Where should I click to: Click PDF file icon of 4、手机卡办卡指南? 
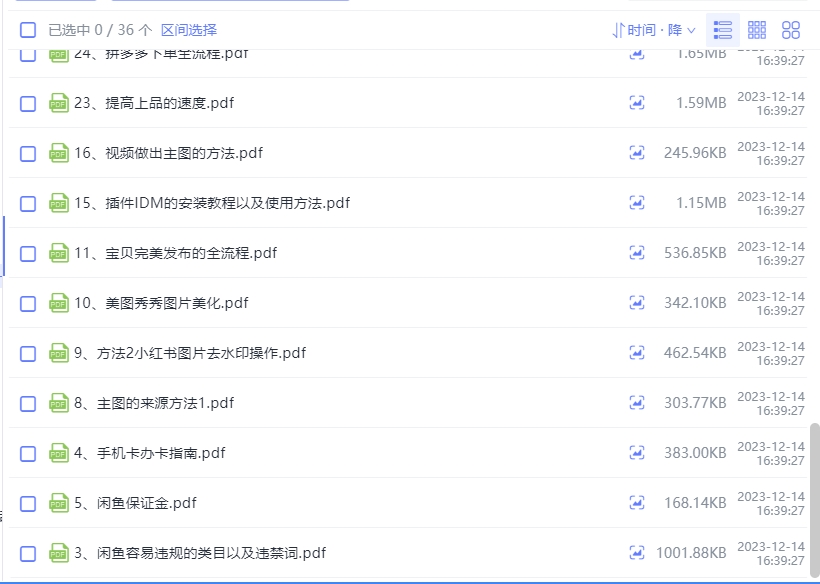pos(59,453)
